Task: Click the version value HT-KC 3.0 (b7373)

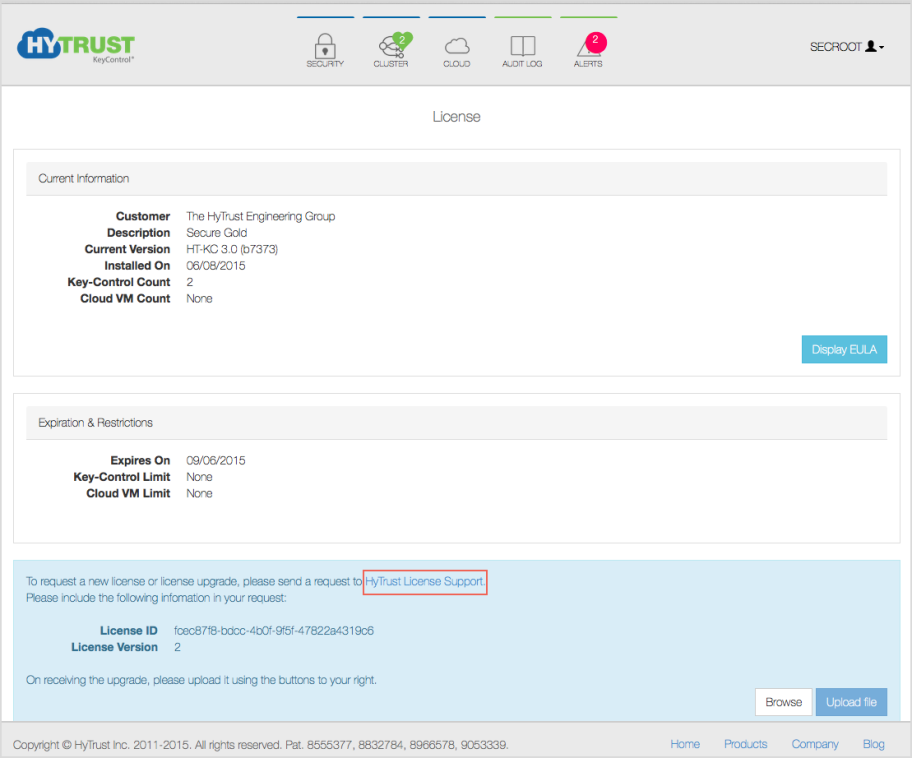Action: click(x=232, y=249)
